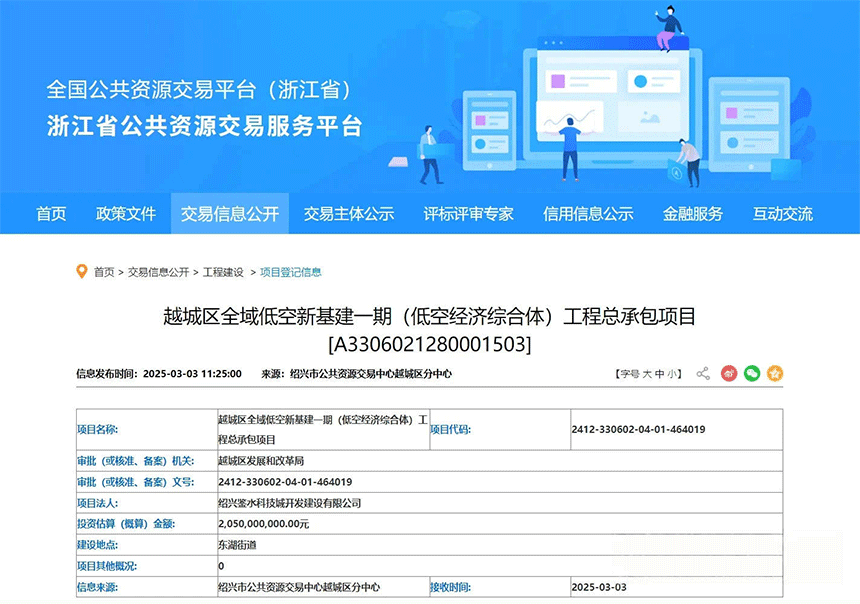Open the 首页 navigation tab
The height and width of the screenshot is (604, 860).
click(51, 214)
